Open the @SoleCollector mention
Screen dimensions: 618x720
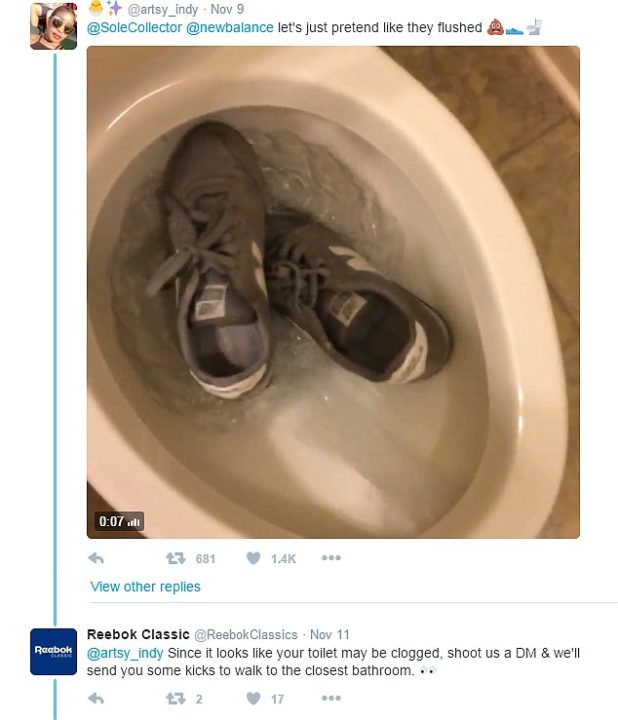pyautogui.click(x=135, y=28)
